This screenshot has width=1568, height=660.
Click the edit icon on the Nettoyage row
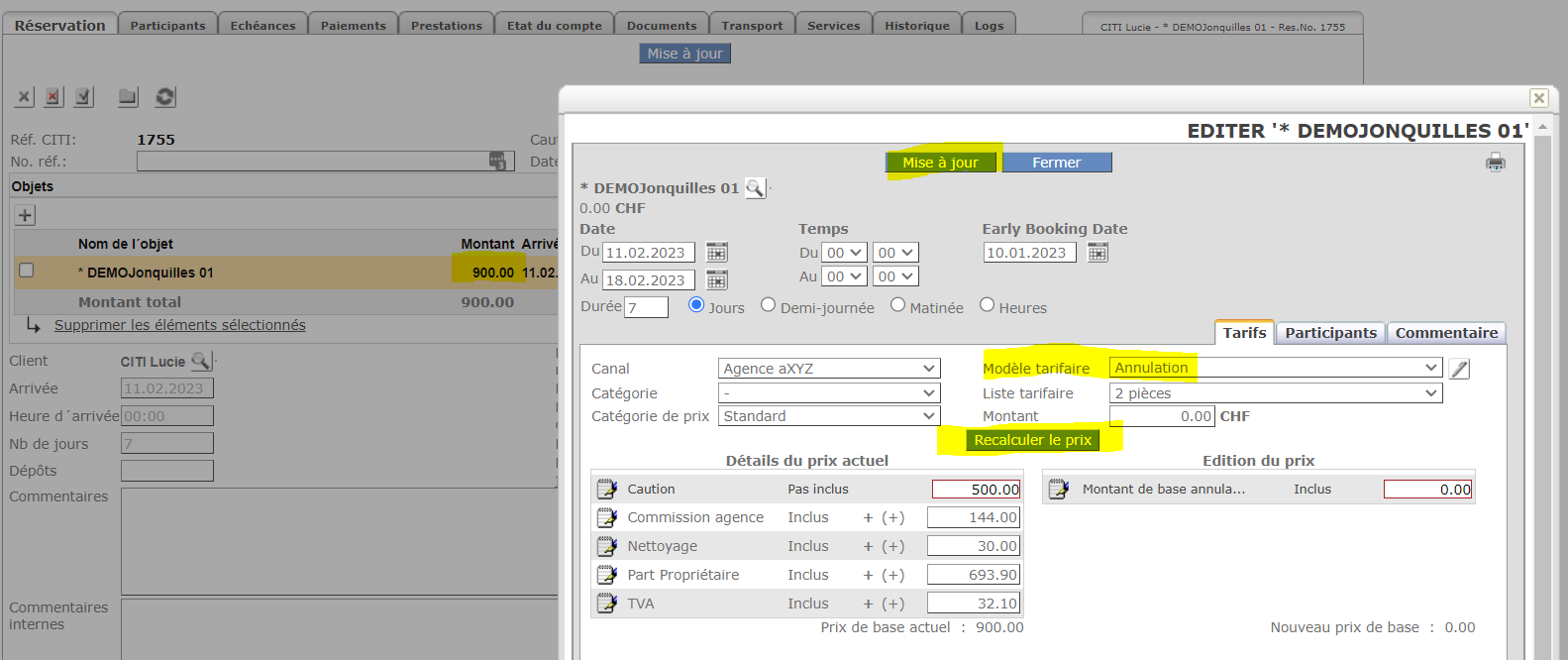(x=607, y=546)
